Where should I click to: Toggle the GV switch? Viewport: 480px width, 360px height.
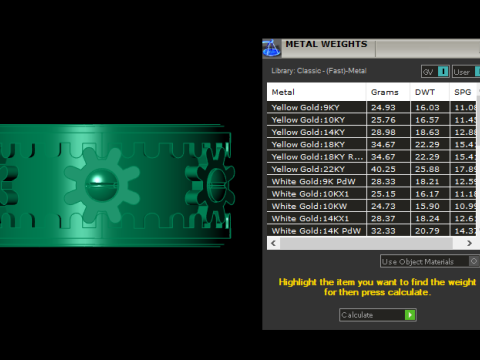[435, 71]
